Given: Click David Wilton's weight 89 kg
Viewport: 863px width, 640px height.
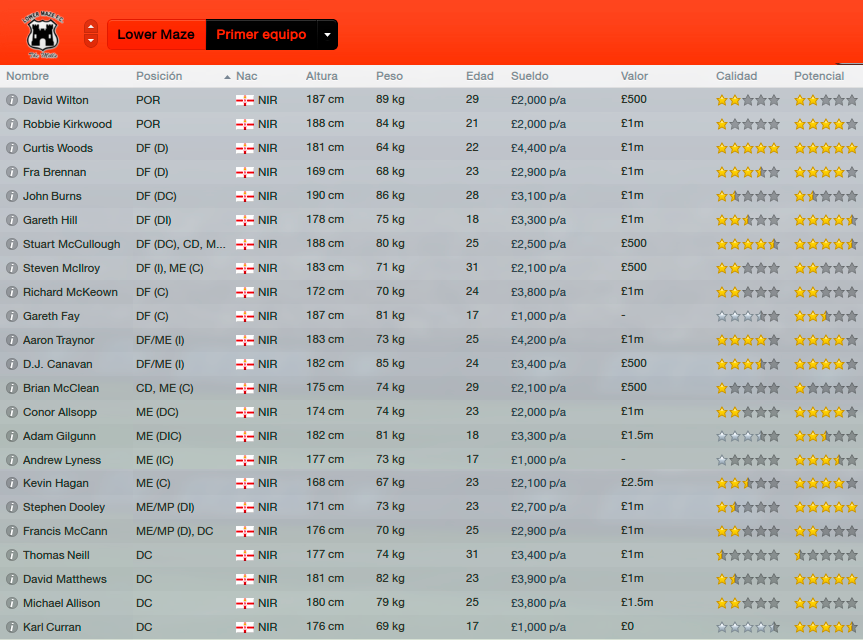Looking at the screenshot, I should (390, 99).
